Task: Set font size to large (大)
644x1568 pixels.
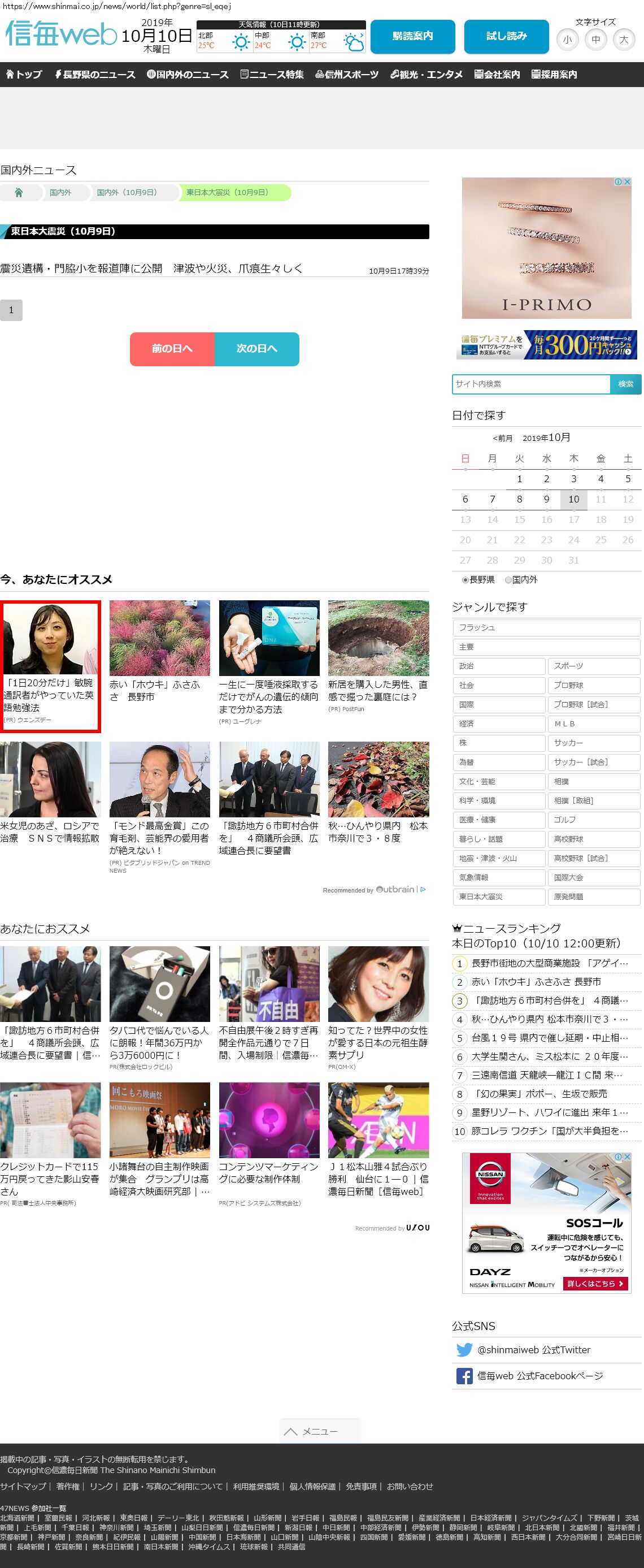Action: [623, 40]
